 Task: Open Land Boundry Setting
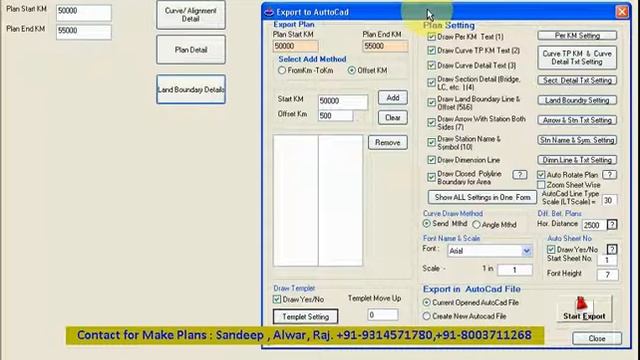(577, 100)
